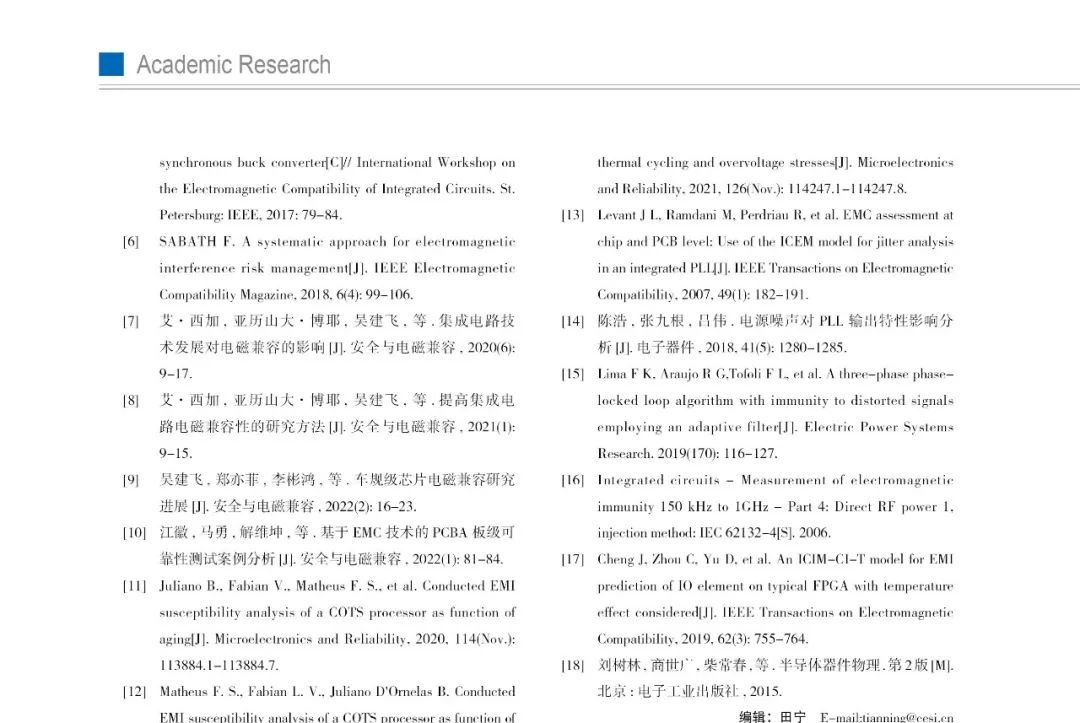The height and width of the screenshot is (723, 1080).
Task: Select reference number [6] by SABATH F.
Action: tap(131, 242)
